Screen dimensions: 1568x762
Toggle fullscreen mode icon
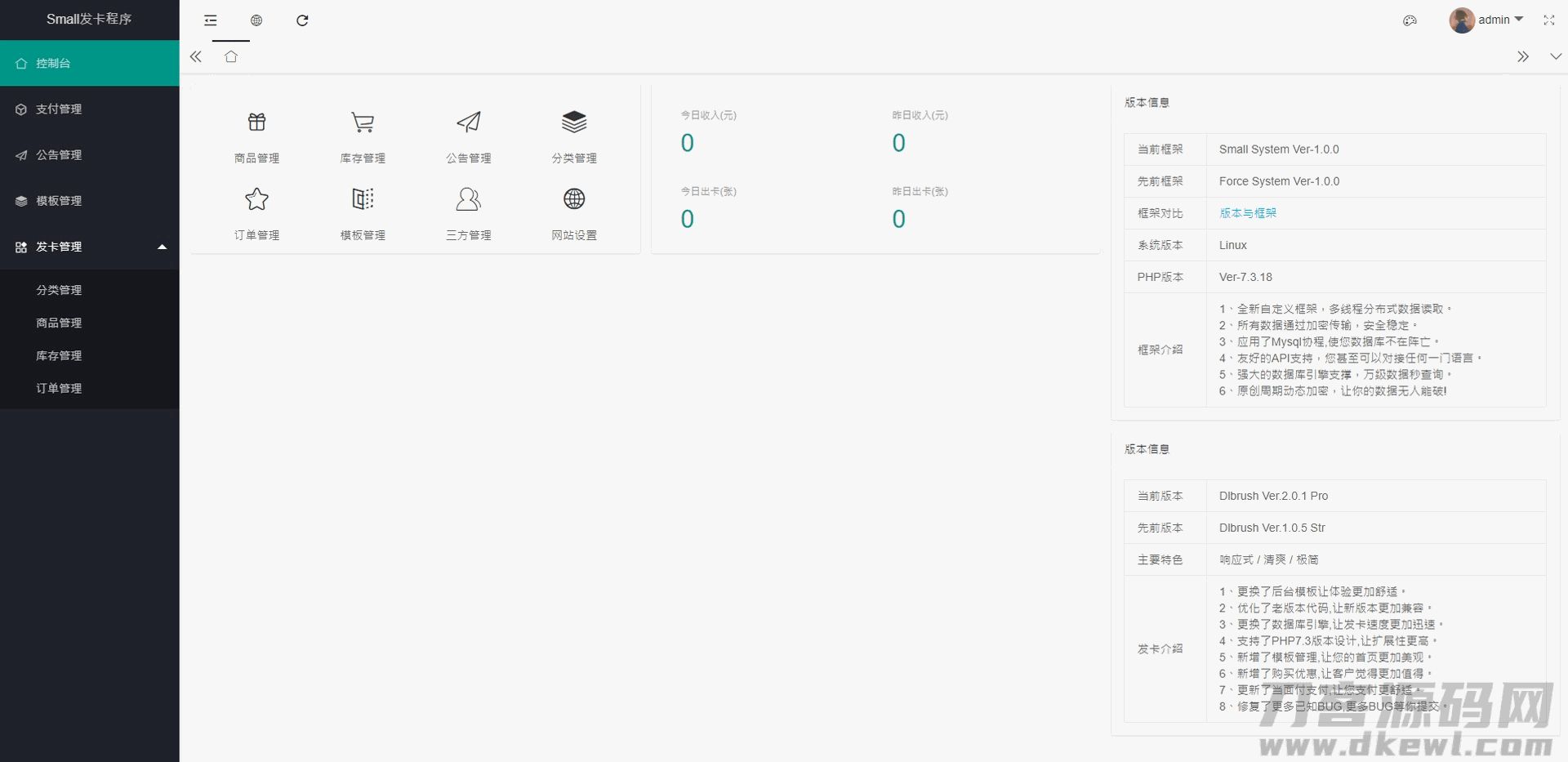pos(1548,20)
